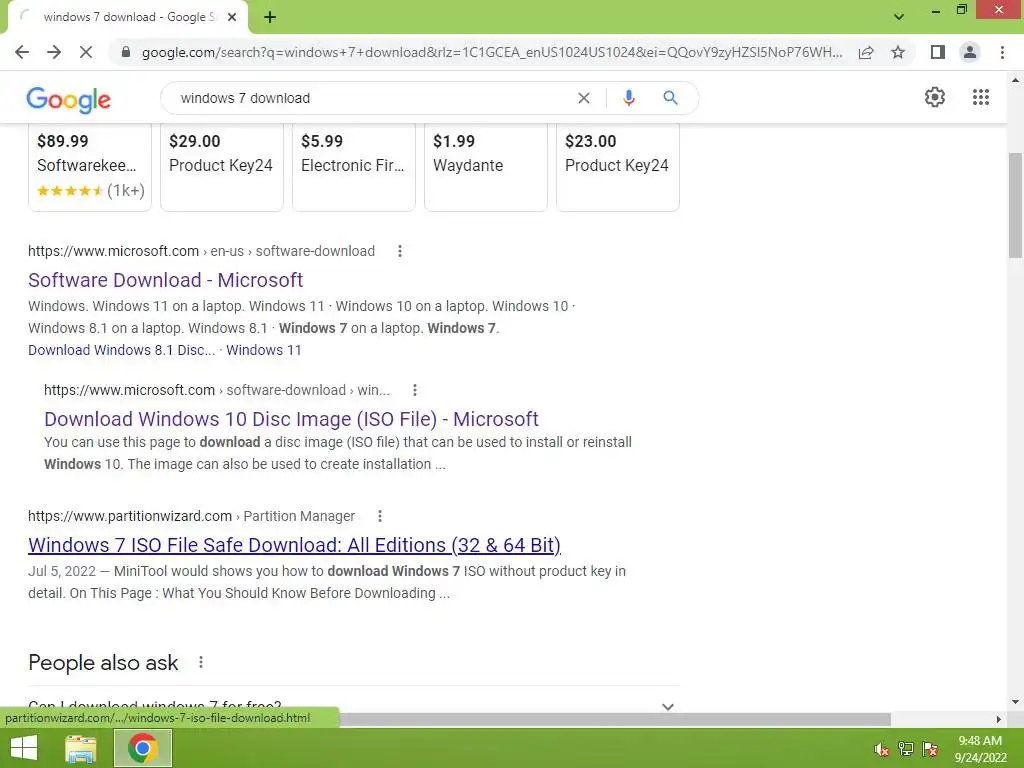Screen dimensions: 1024x768
Task: Open the $89.99 Softwarekeep product card
Action: [x=90, y=167]
